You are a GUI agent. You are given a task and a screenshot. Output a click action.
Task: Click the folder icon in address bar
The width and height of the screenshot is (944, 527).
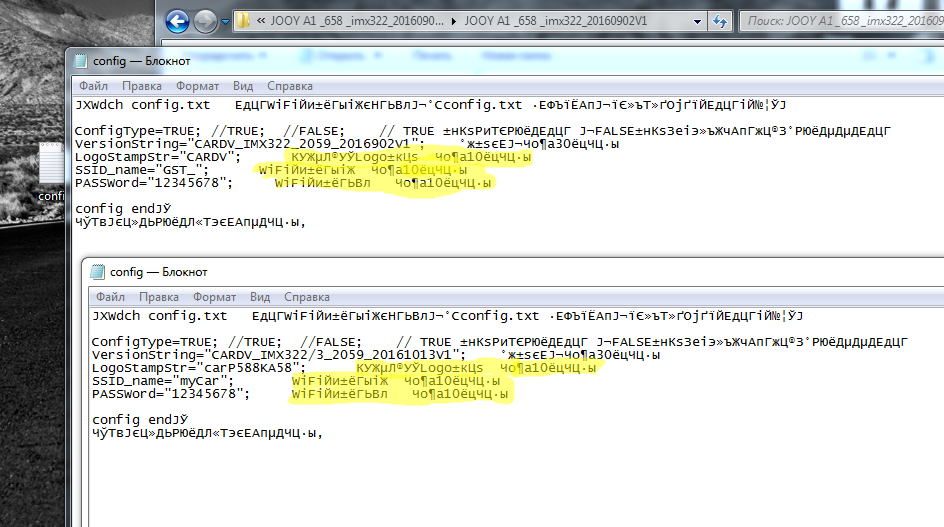244,20
